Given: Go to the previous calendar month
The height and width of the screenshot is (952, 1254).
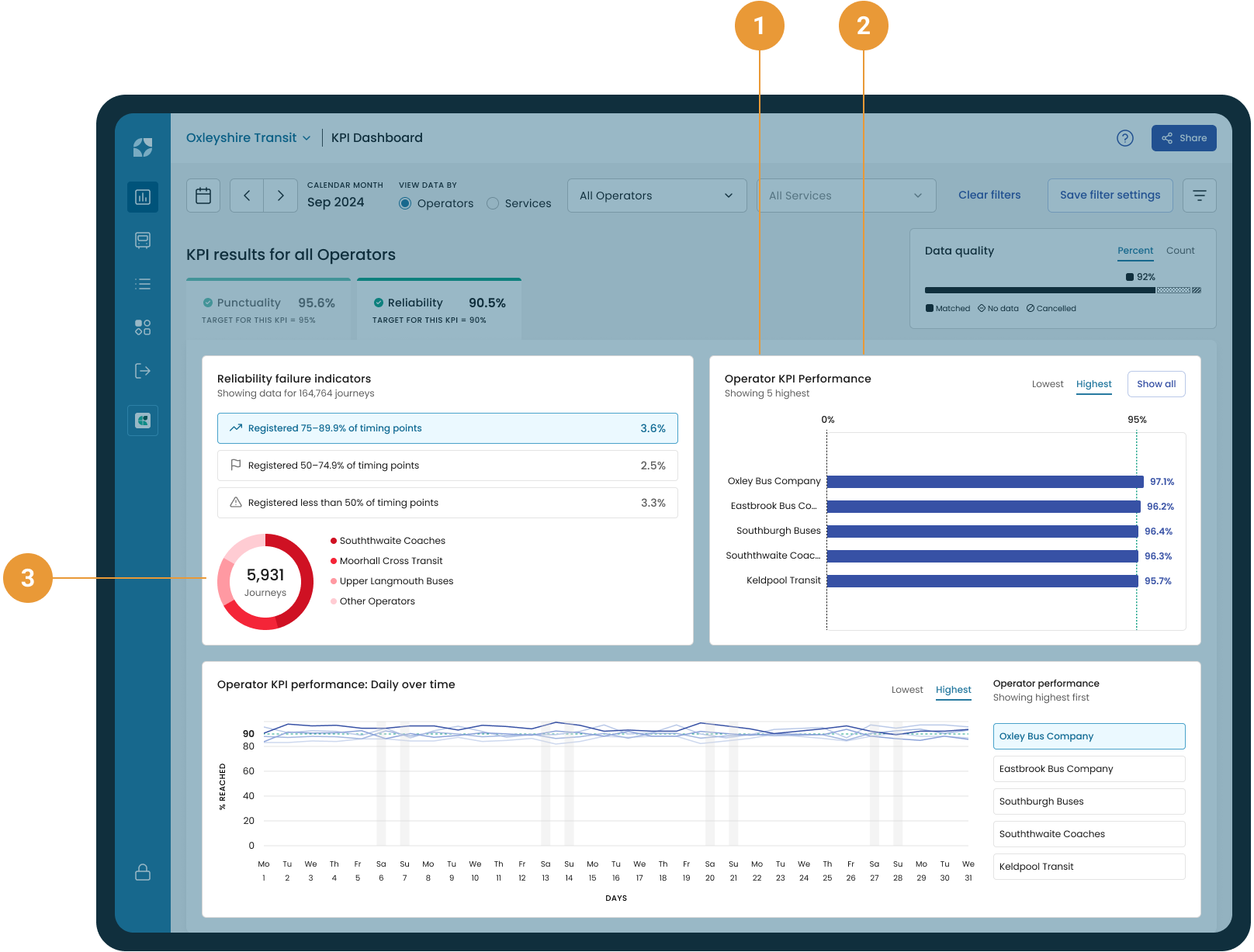Looking at the screenshot, I should (247, 196).
